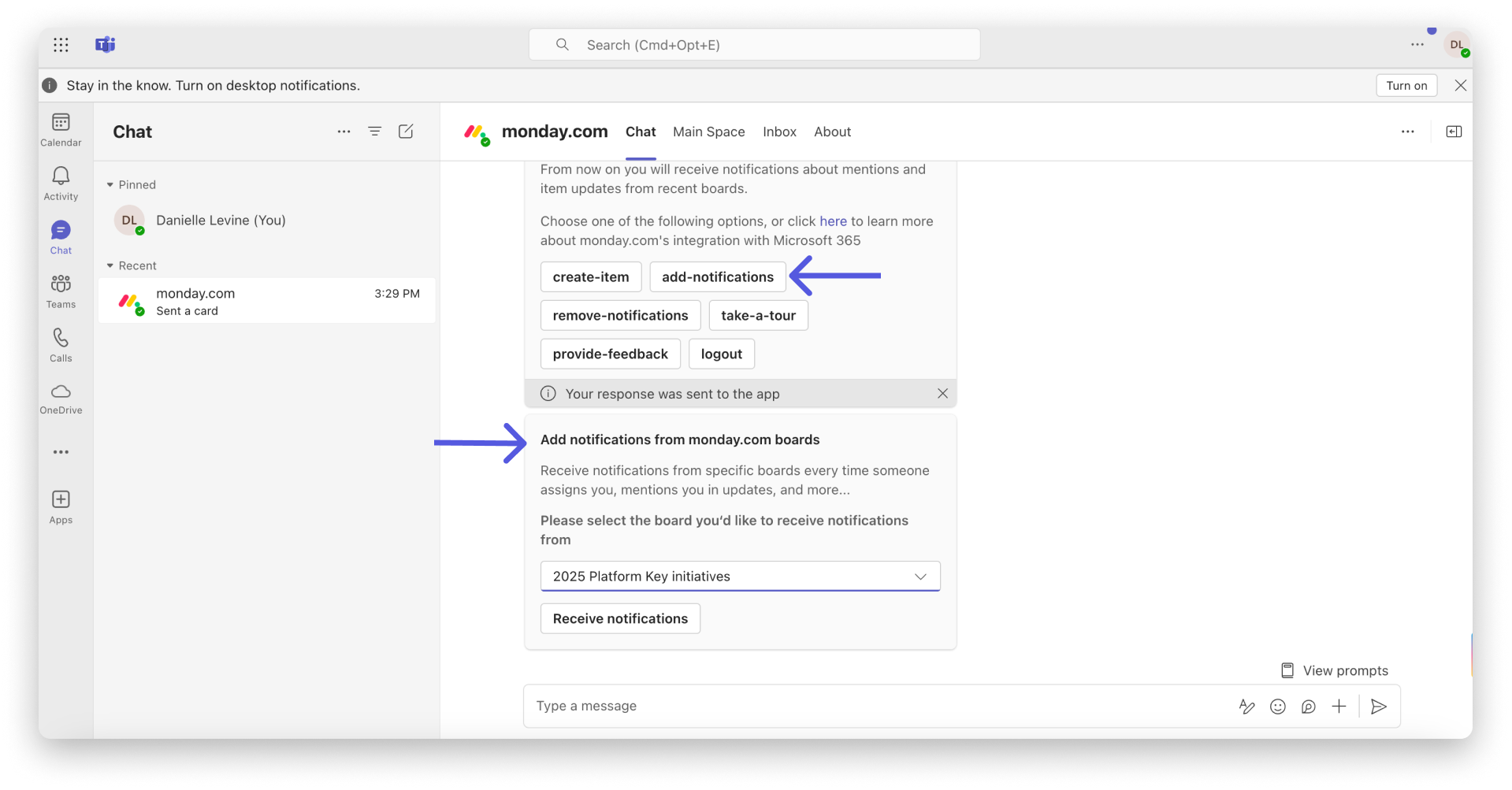Open the emoji picker
Image resolution: width=1512 pixels, height=790 pixels.
coord(1278,707)
